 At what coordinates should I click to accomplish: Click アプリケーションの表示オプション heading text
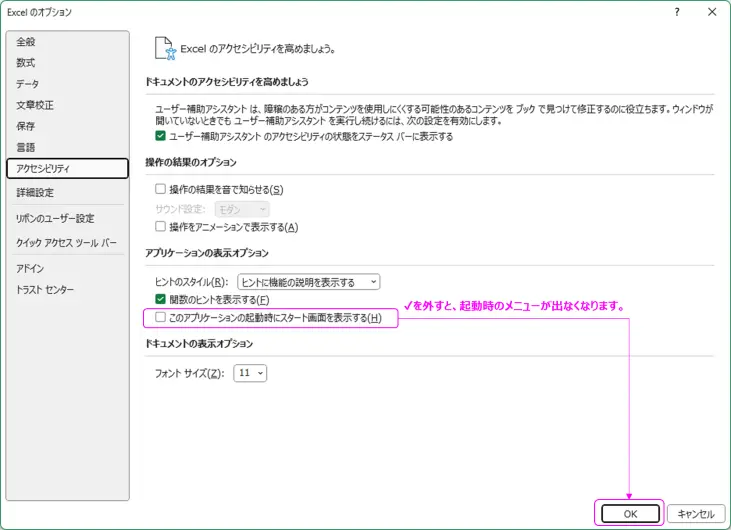(207, 253)
